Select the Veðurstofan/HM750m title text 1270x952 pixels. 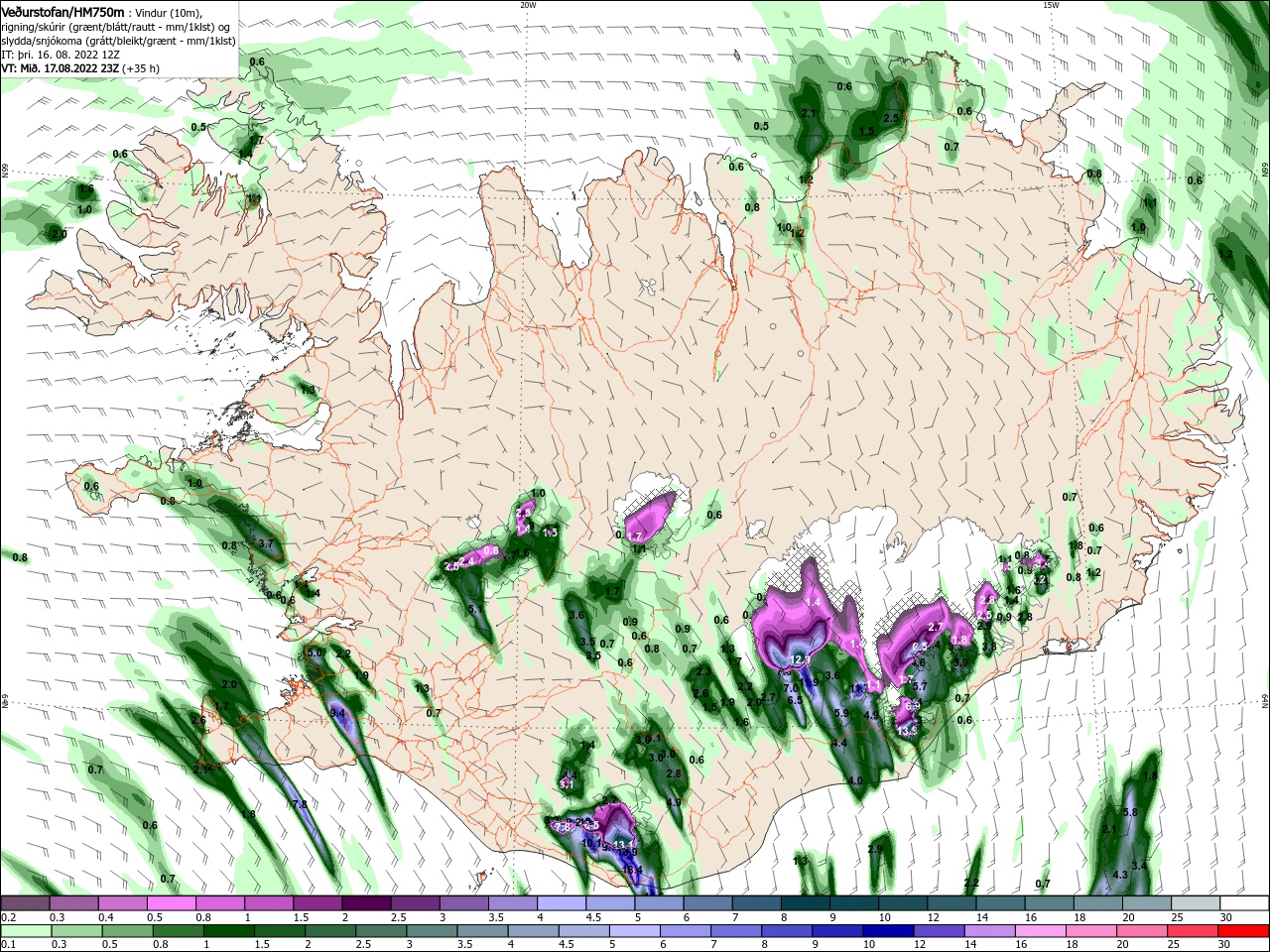(x=63, y=12)
